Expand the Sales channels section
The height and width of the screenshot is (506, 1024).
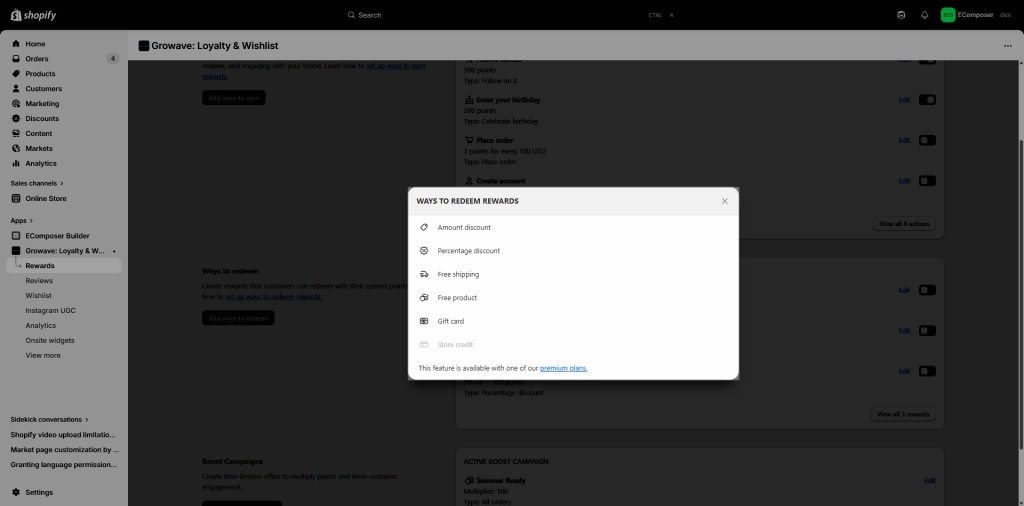tap(37, 183)
